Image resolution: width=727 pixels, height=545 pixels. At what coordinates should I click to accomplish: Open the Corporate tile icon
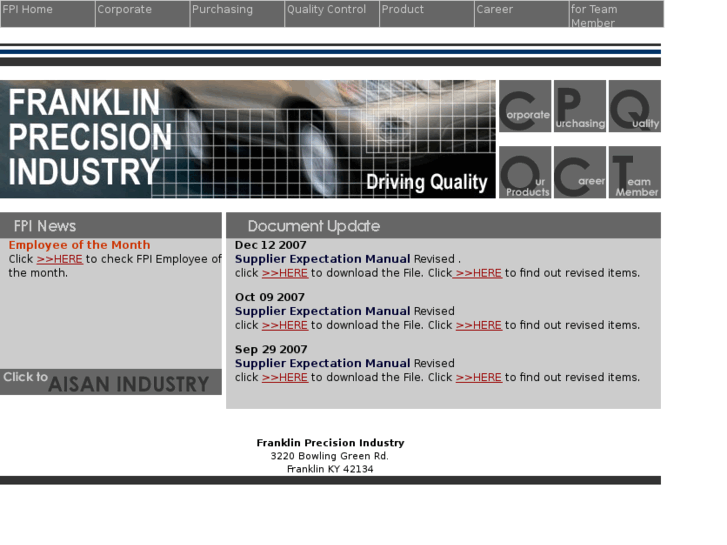[525, 106]
